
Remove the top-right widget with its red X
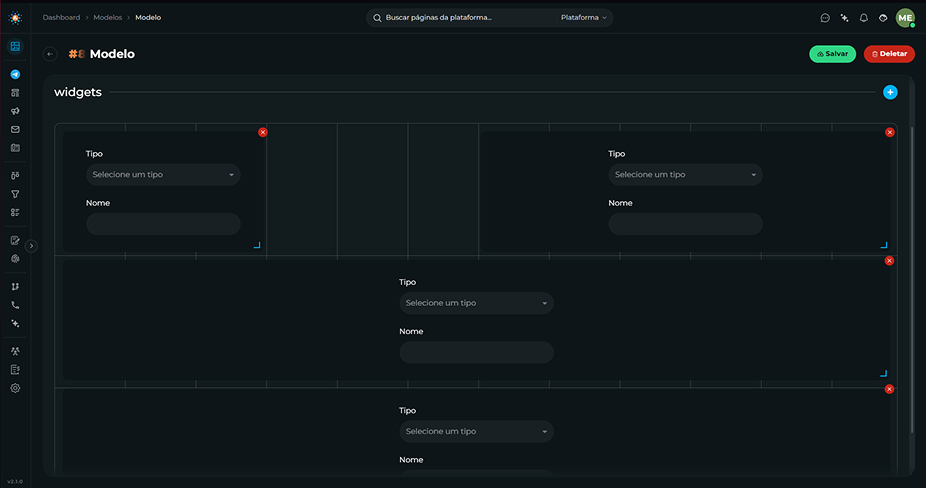pyautogui.click(x=889, y=132)
